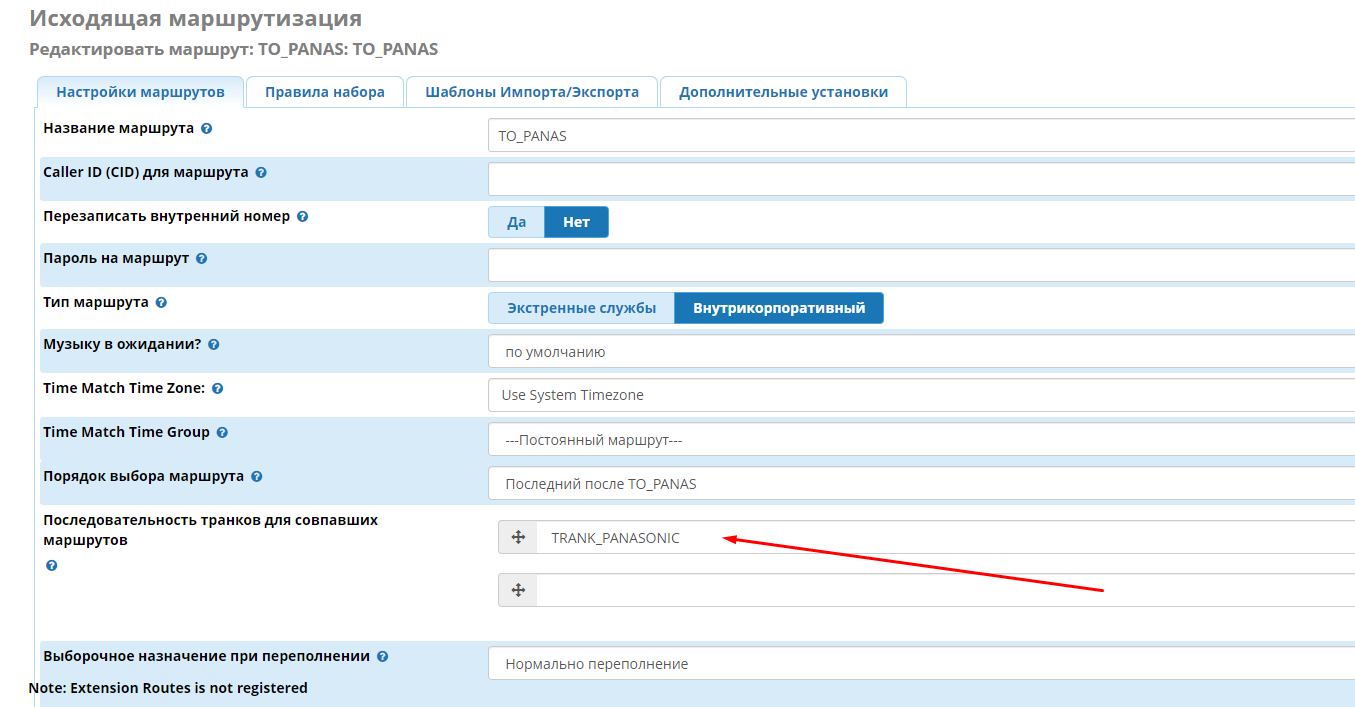Click help icon next to Time Match Time Zone
The height and width of the screenshot is (707, 1355).
(217, 389)
